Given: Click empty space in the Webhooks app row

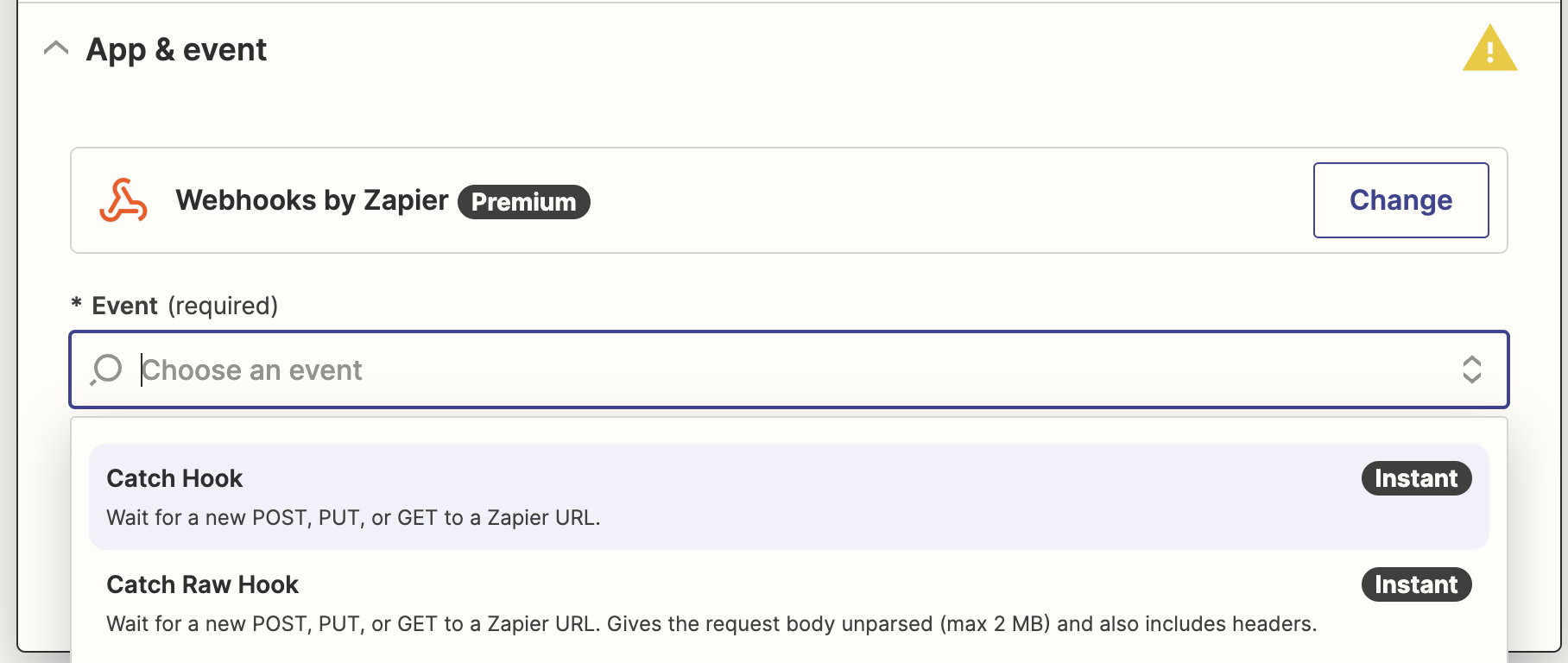Looking at the screenshot, I should point(950,200).
